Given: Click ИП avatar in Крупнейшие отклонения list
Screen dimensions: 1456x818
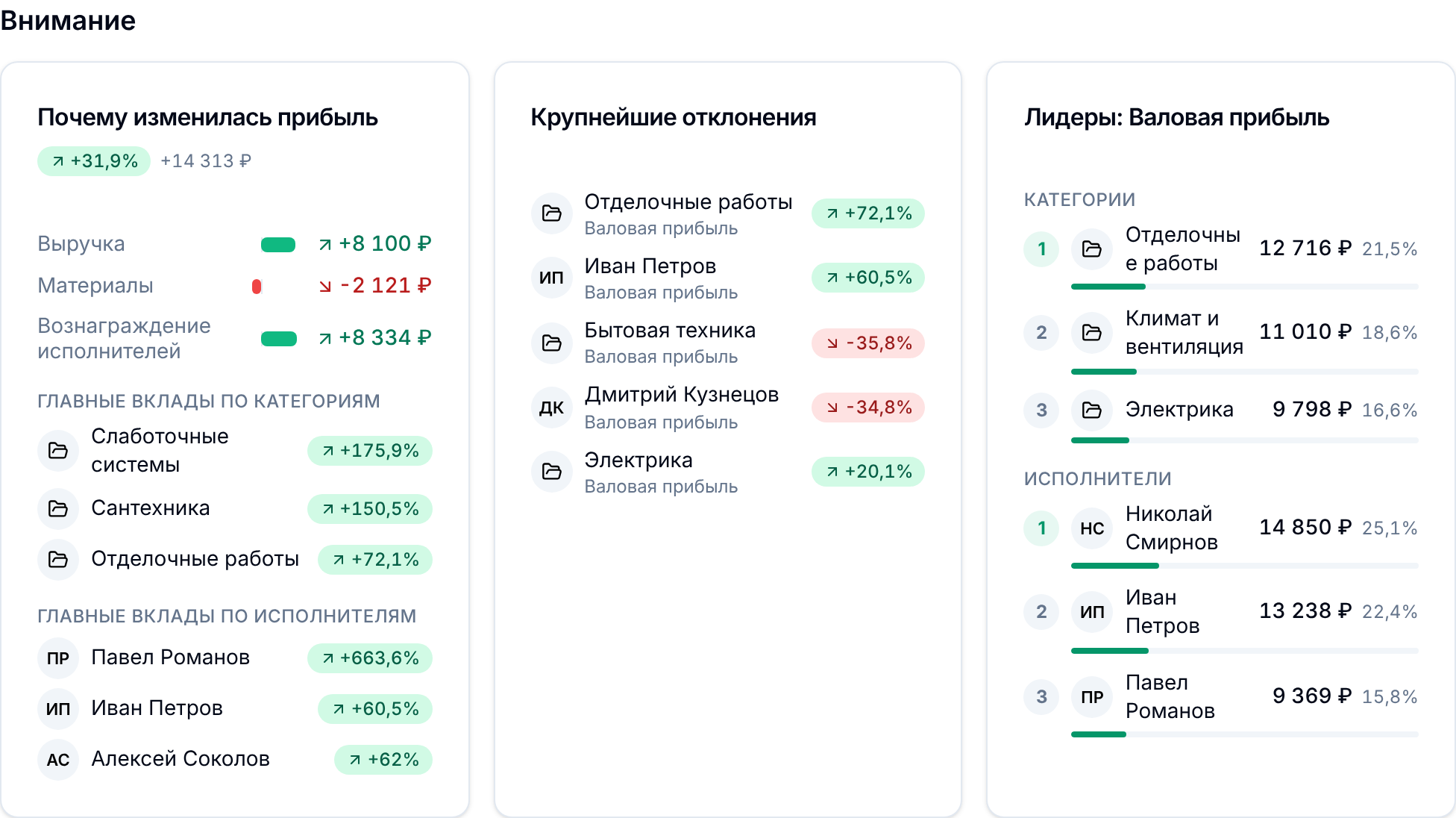Looking at the screenshot, I should tap(552, 278).
